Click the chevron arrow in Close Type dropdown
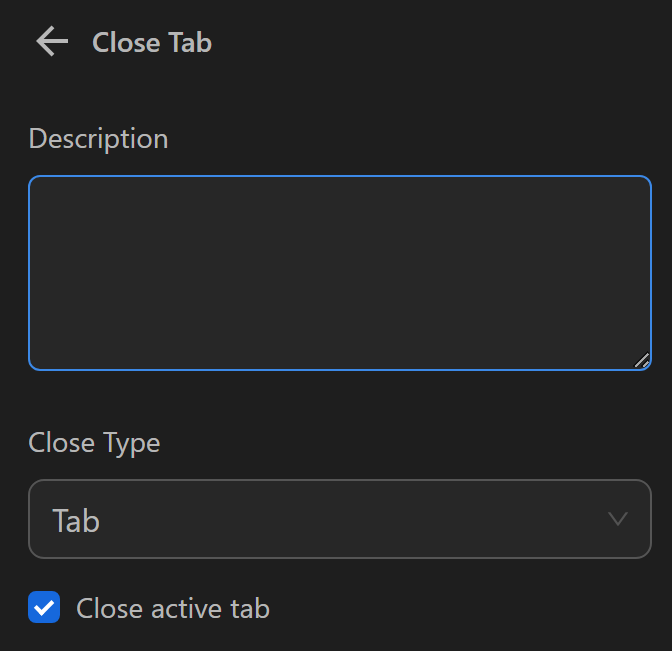Screen dimensions: 672x651 click(618, 519)
